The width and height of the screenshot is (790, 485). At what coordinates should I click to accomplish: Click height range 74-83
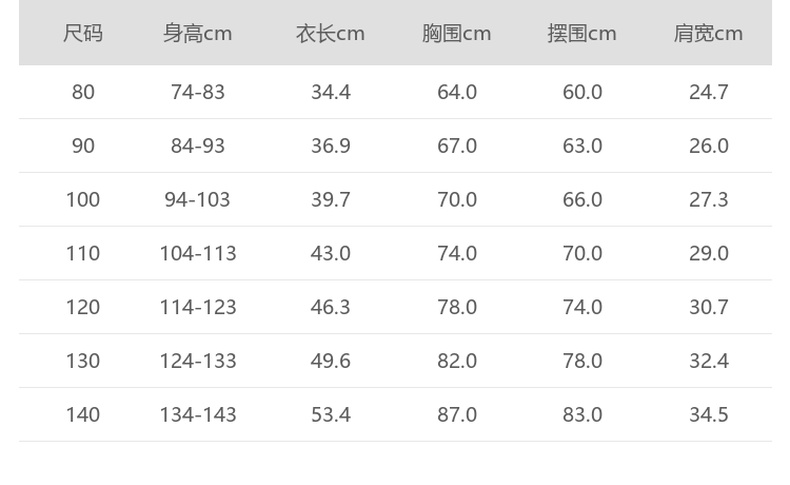(197, 92)
